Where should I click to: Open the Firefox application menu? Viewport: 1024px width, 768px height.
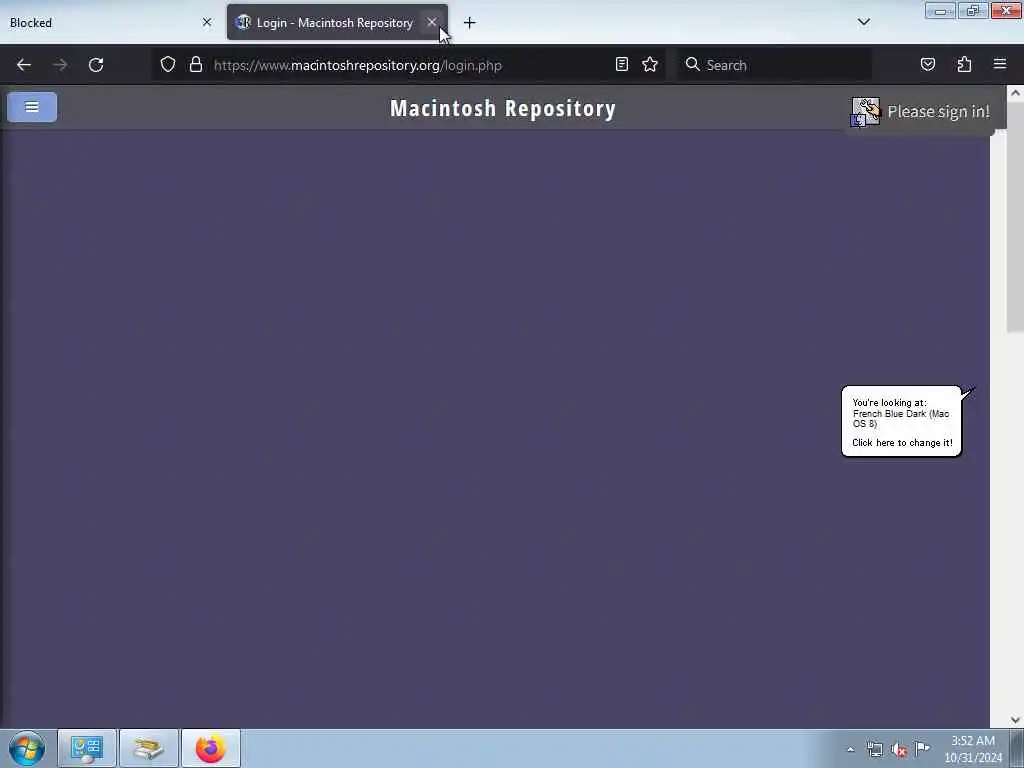(x=1000, y=64)
